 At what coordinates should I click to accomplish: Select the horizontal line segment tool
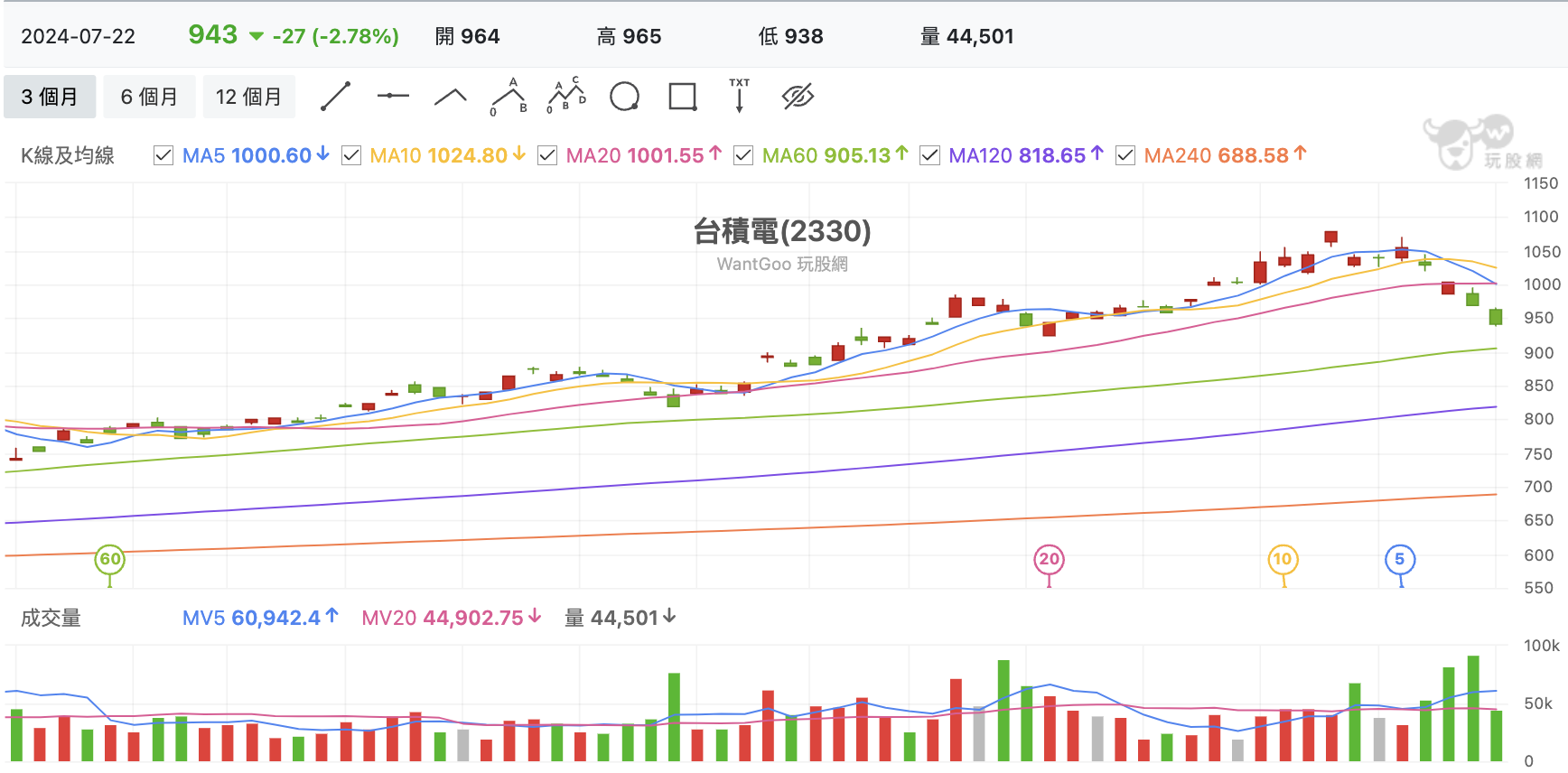click(393, 96)
